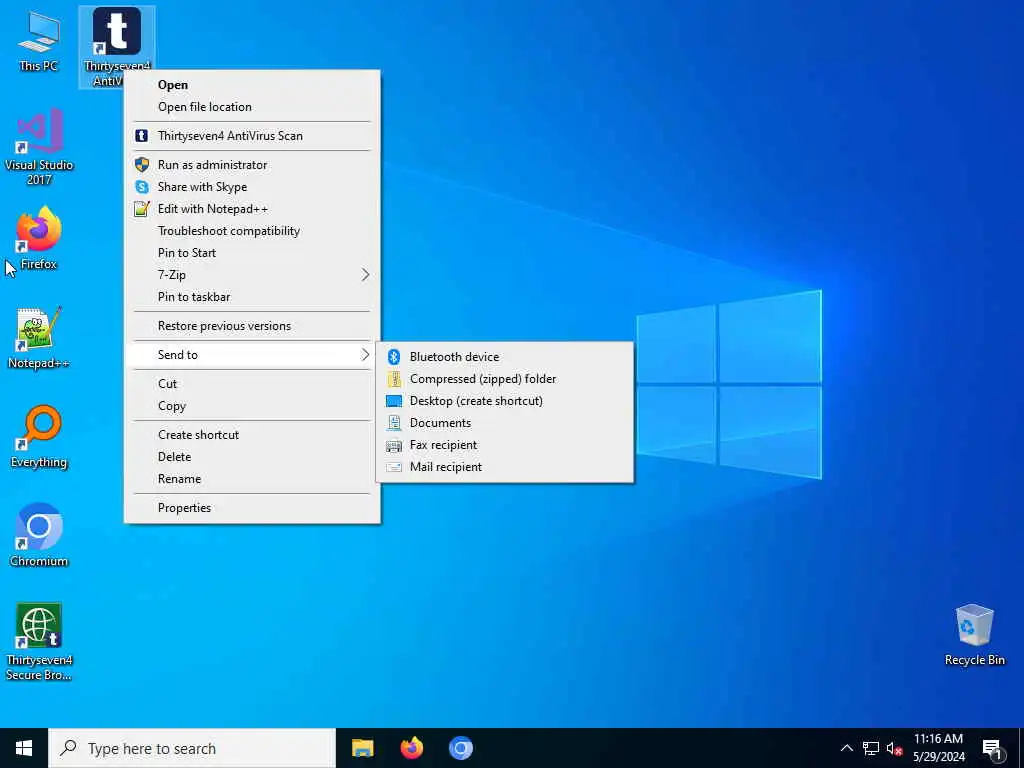
Task: Select Chromium desktop shortcut
Action: pos(39,535)
